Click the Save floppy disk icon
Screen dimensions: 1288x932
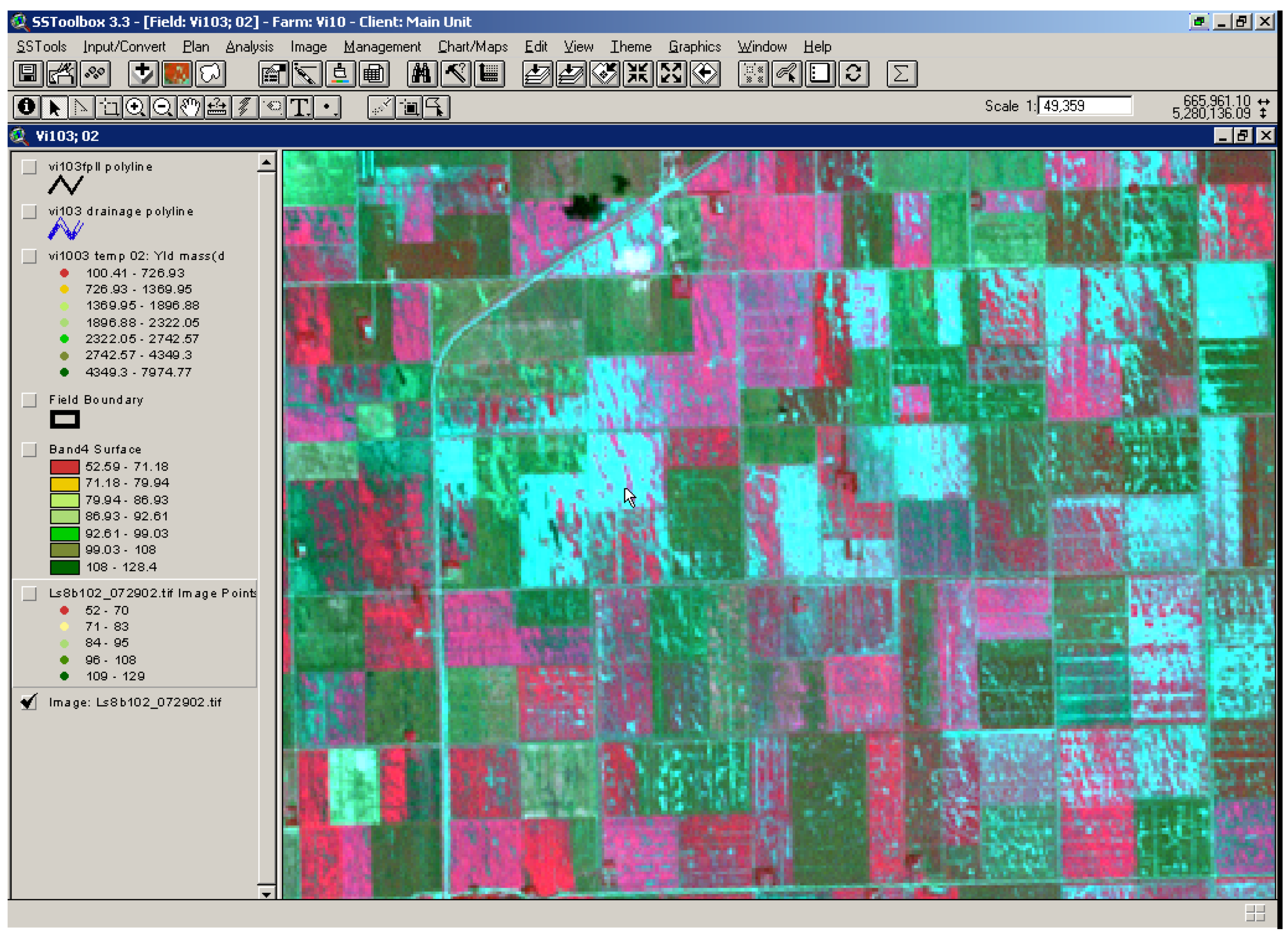[29, 74]
